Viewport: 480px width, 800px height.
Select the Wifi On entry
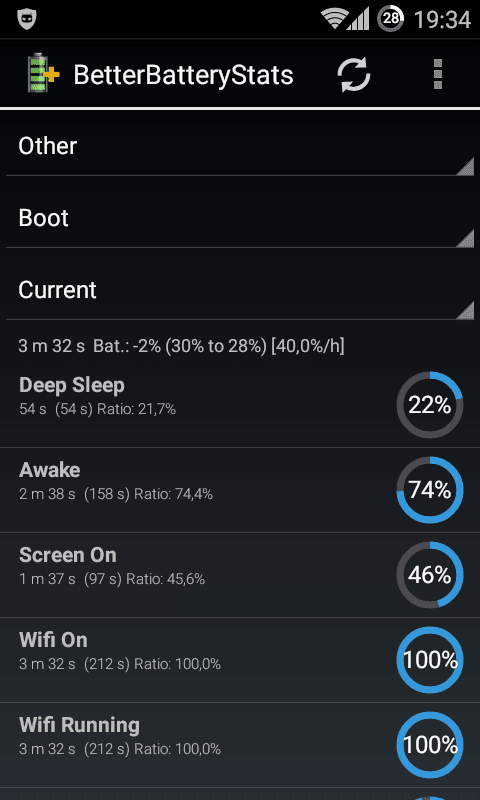click(240, 660)
